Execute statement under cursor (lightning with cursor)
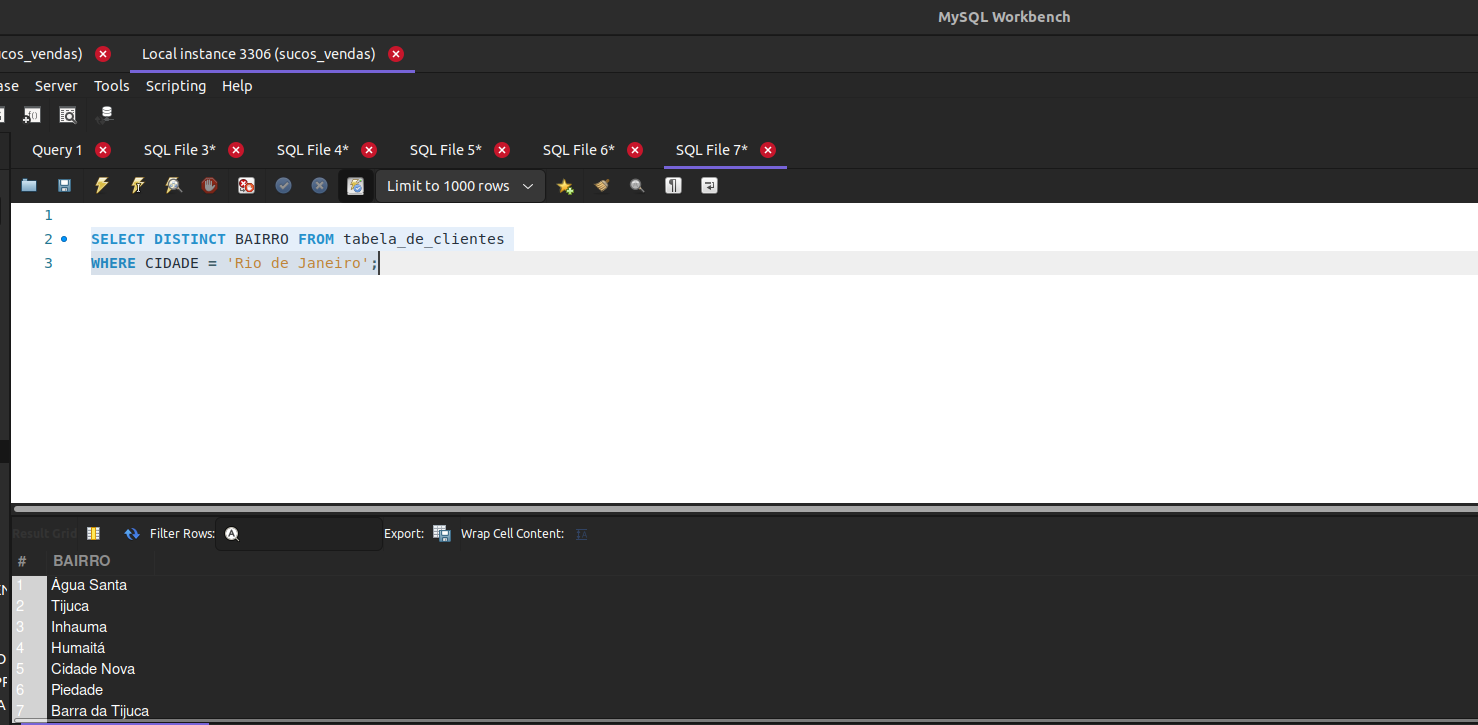 click(x=137, y=185)
